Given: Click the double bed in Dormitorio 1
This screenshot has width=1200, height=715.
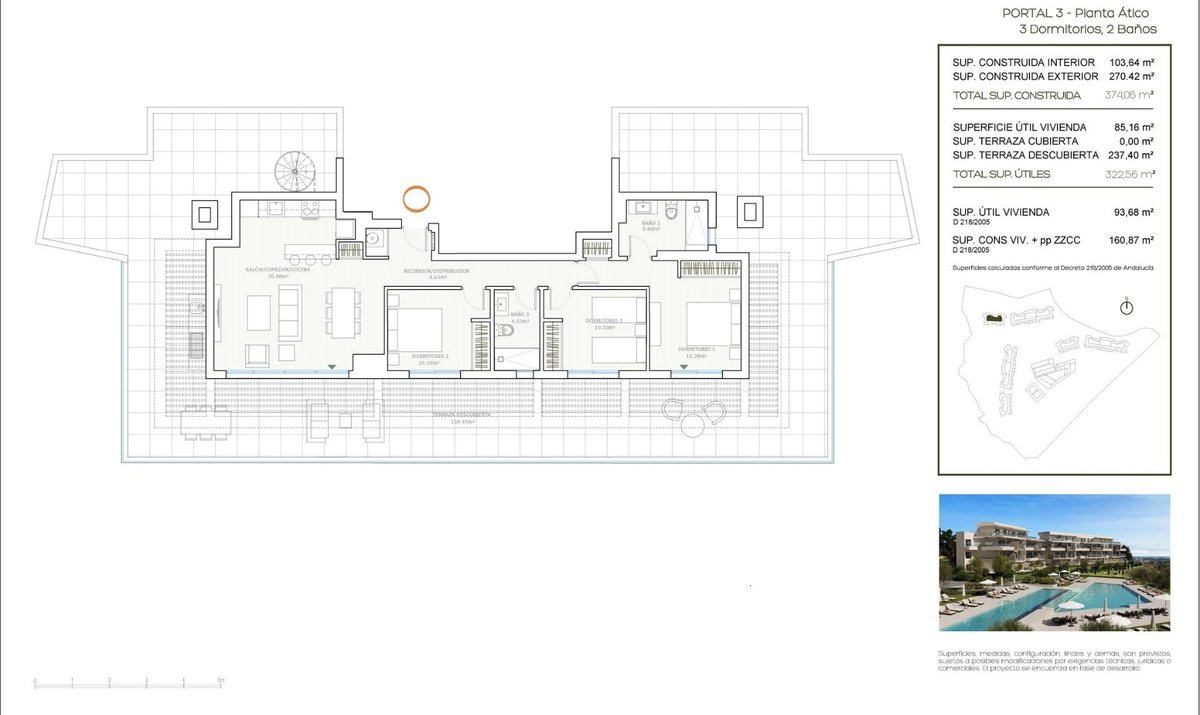Looking at the screenshot, I should pos(712,324).
